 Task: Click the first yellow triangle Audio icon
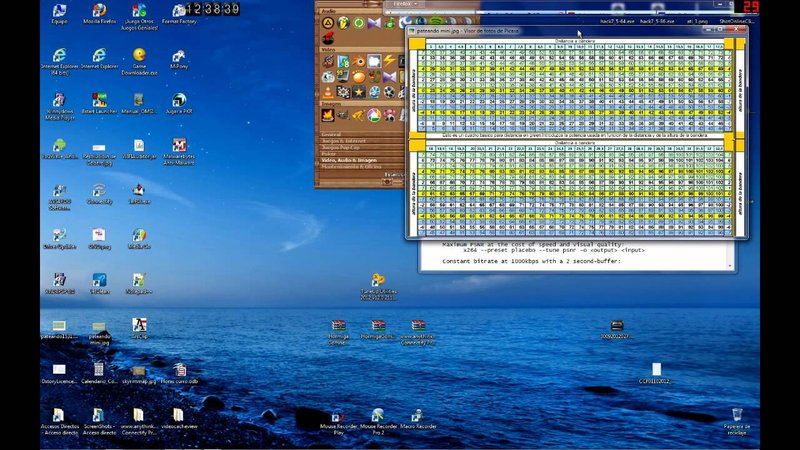click(328, 23)
